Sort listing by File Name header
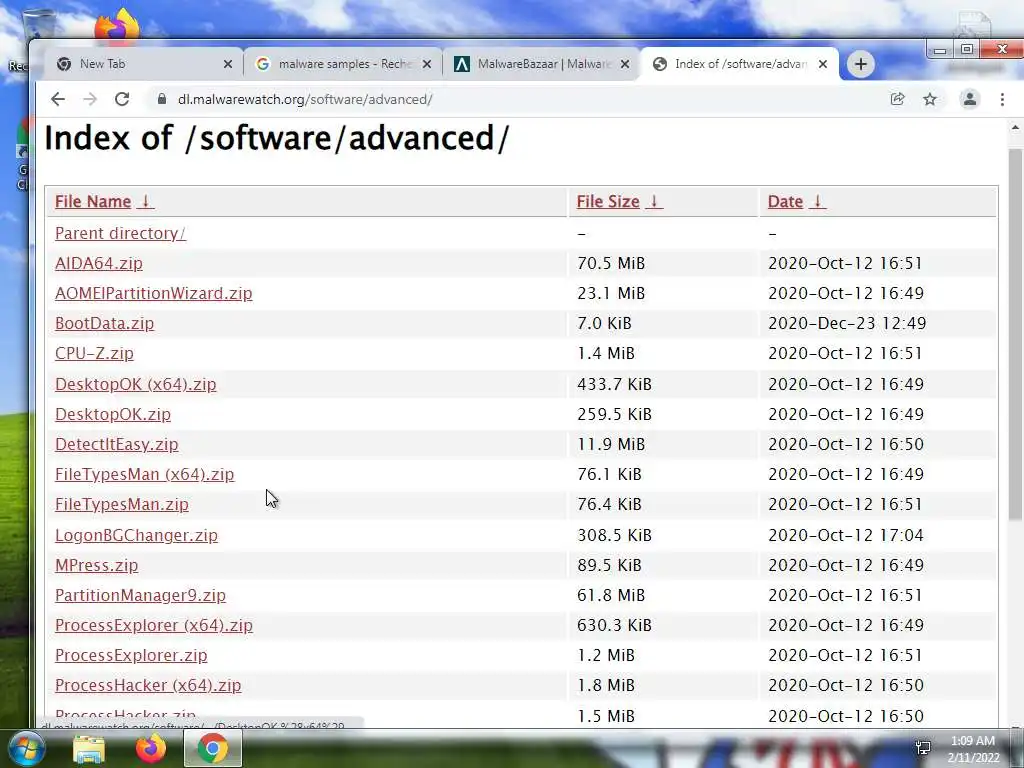The height and width of the screenshot is (768, 1024). (x=93, y=201)
